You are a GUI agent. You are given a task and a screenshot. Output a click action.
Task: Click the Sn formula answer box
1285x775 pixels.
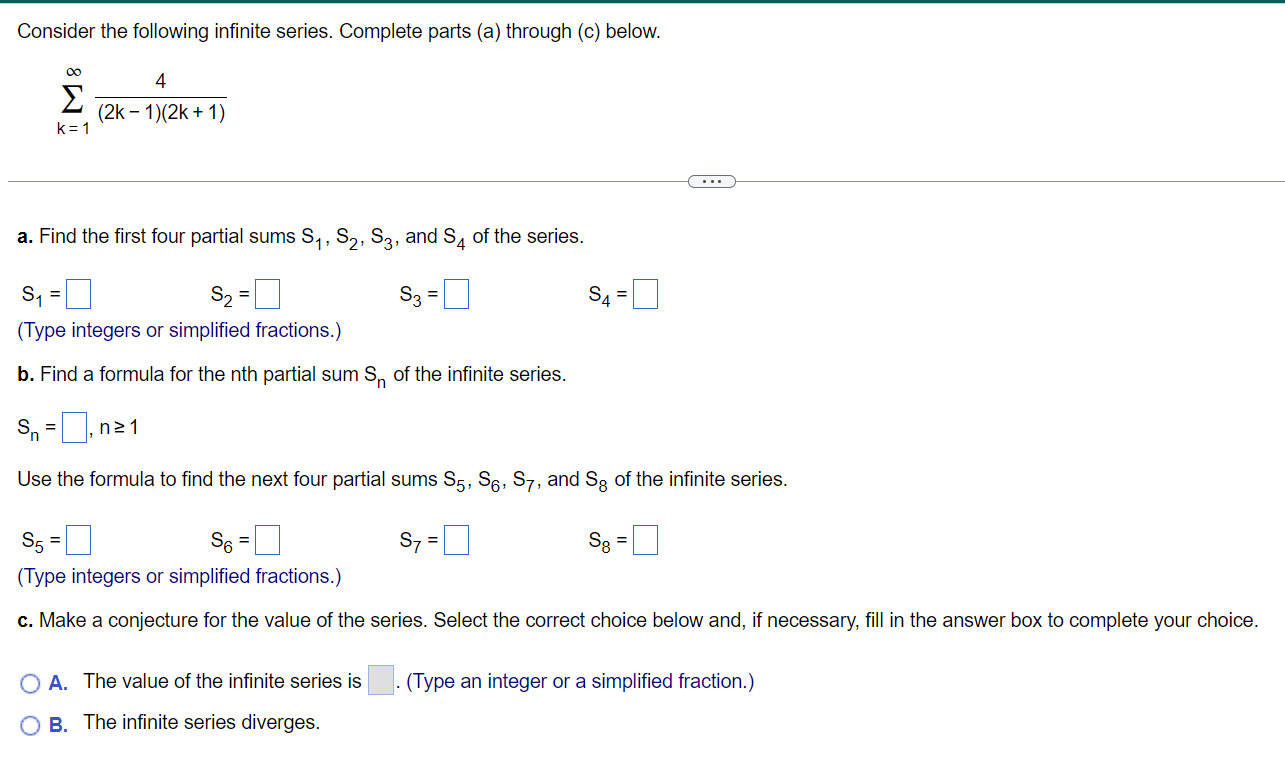[72, 426]
